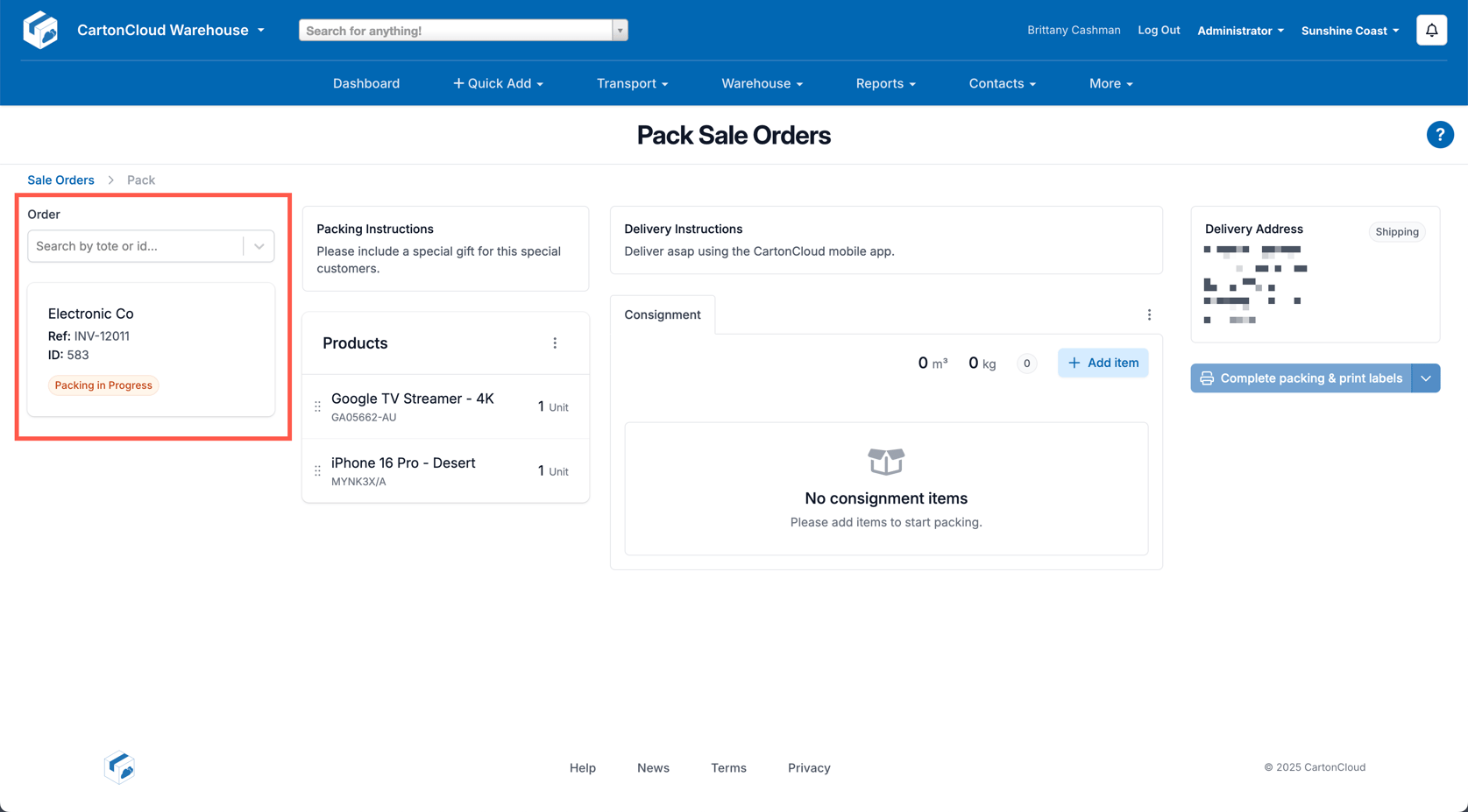
Task: Open the News footer link
Action: [653, 767]
